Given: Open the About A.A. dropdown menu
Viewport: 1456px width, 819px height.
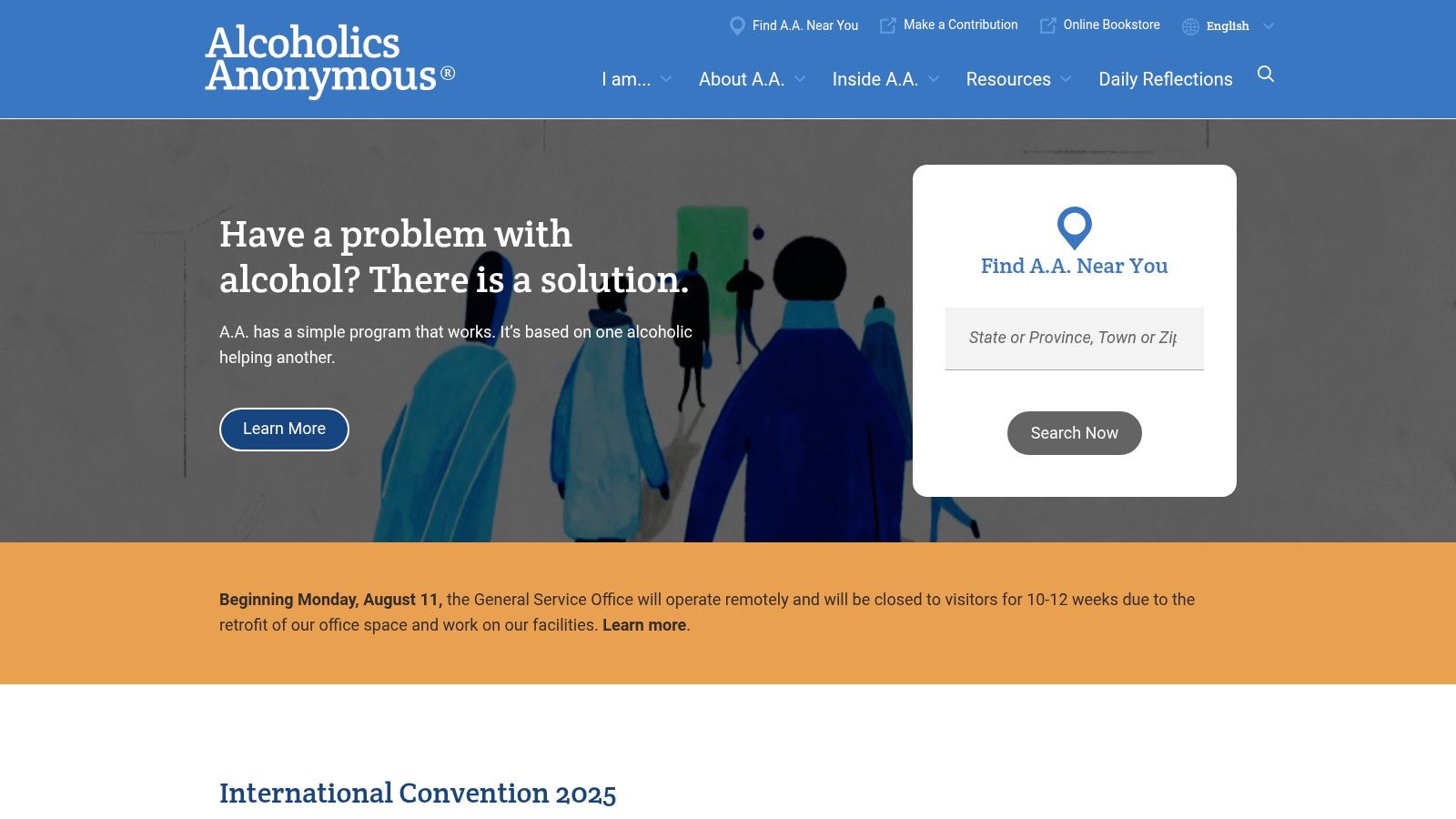Looking at the screenshot, I should [742, 79].
